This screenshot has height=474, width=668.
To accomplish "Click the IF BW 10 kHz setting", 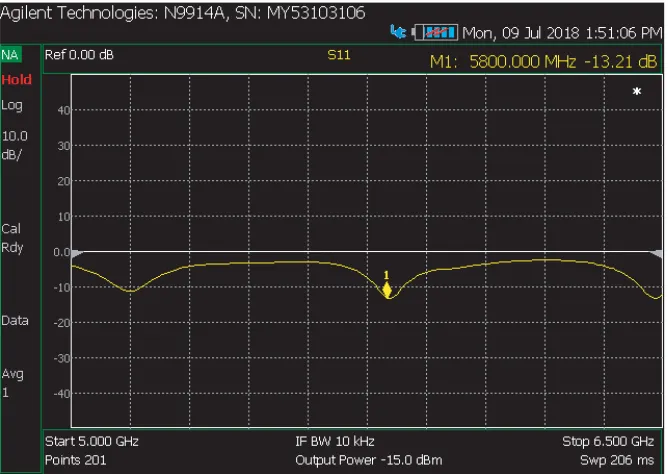I will click(335, 441).
